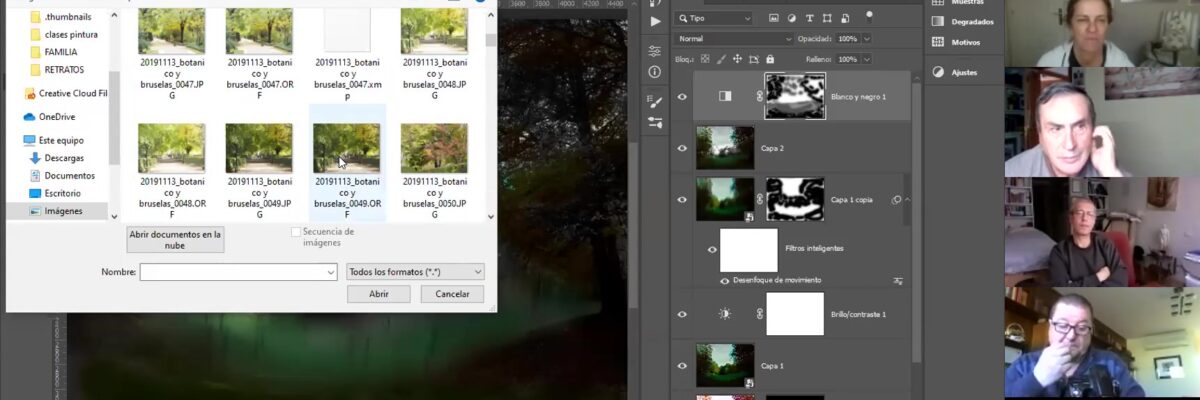Select the Blanco y negro 1 layer mask thumbnail
The height and width of the screenshot is (400, 1200).
(x=795, y=96)
